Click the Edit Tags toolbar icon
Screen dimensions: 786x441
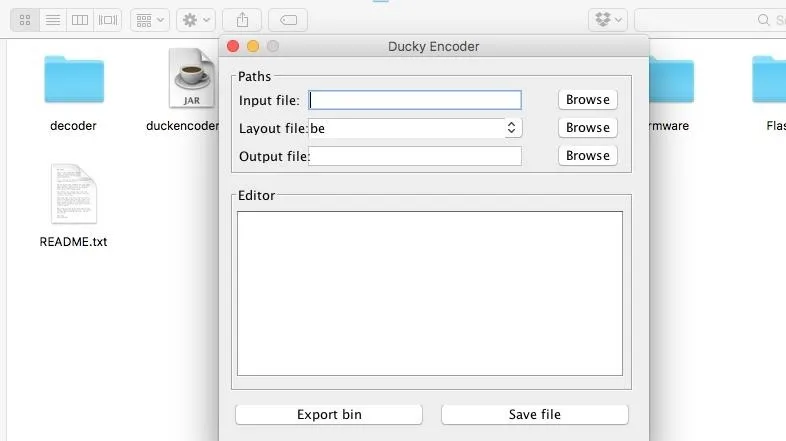tap(288, 19)
